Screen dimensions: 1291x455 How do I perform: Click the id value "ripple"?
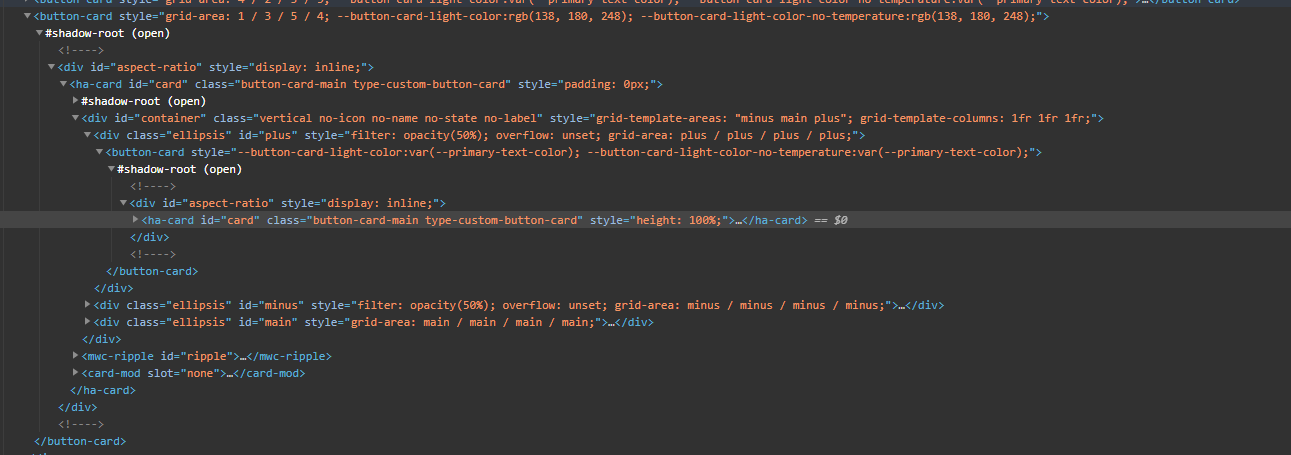[x=209, y=356]
